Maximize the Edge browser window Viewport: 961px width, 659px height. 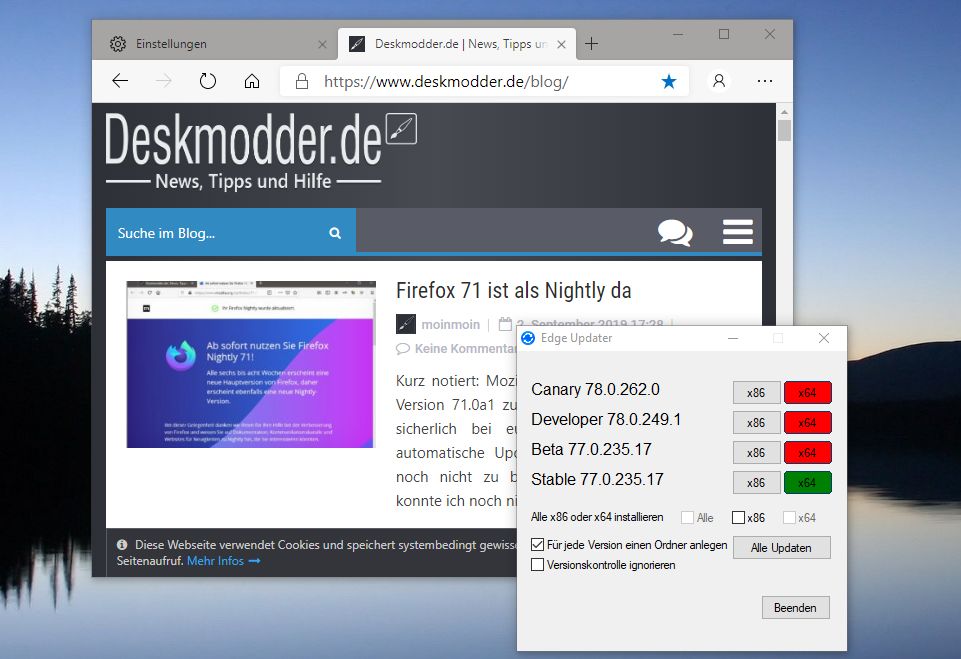(724, 34)
